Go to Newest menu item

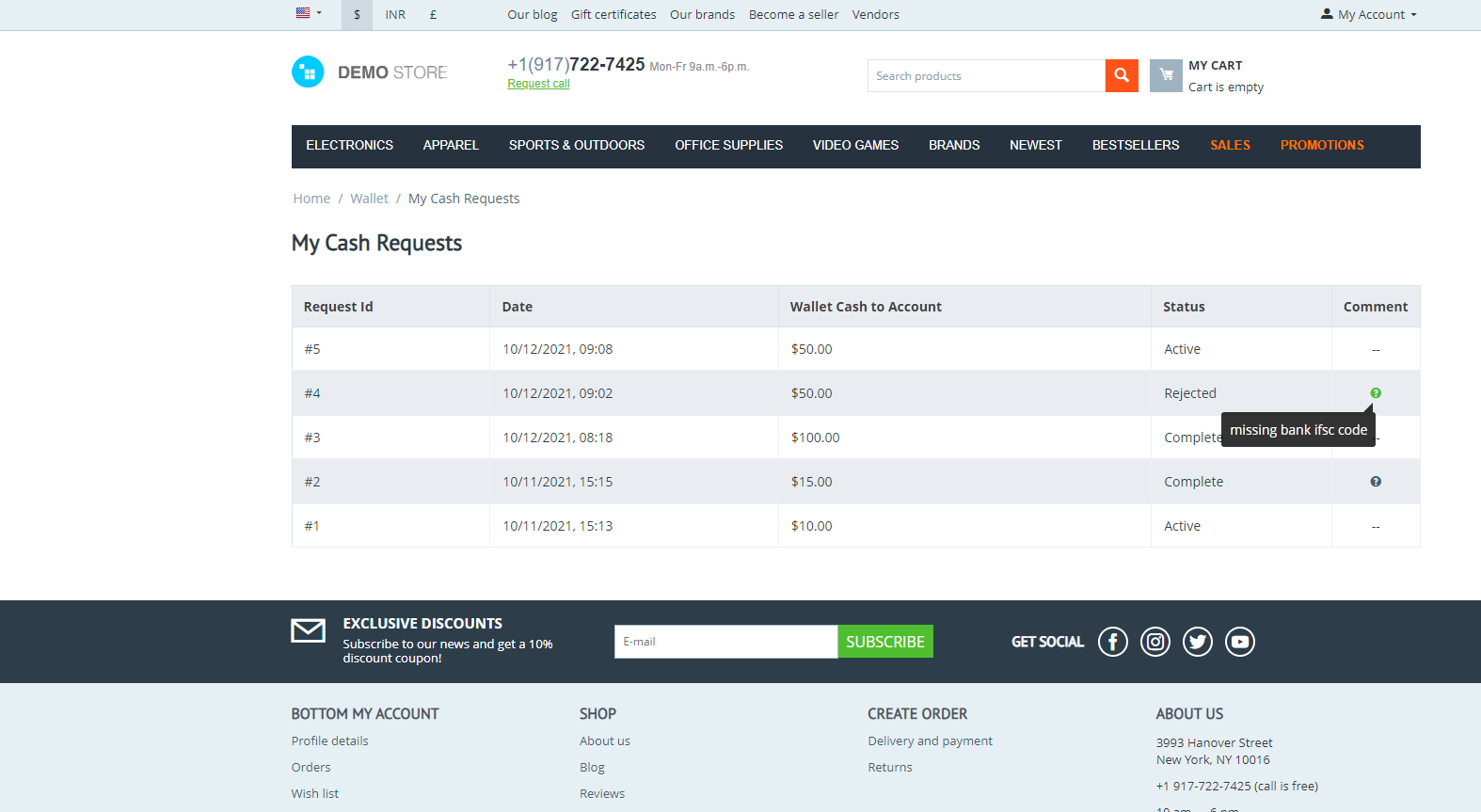(x=1036, y=146)
